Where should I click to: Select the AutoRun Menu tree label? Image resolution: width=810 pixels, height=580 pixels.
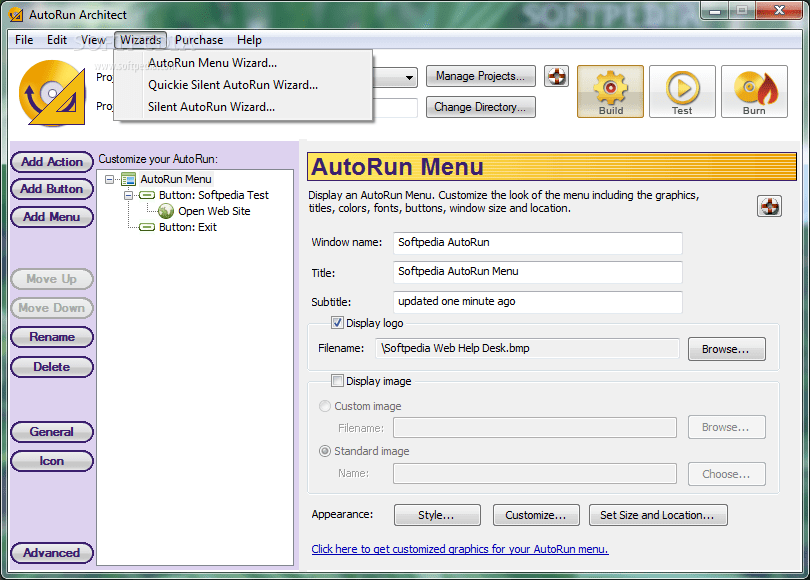176,179
